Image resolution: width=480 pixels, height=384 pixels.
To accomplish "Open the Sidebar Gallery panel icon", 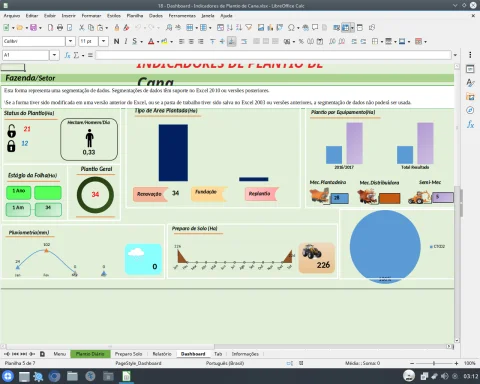I will [x=470, y=97].
